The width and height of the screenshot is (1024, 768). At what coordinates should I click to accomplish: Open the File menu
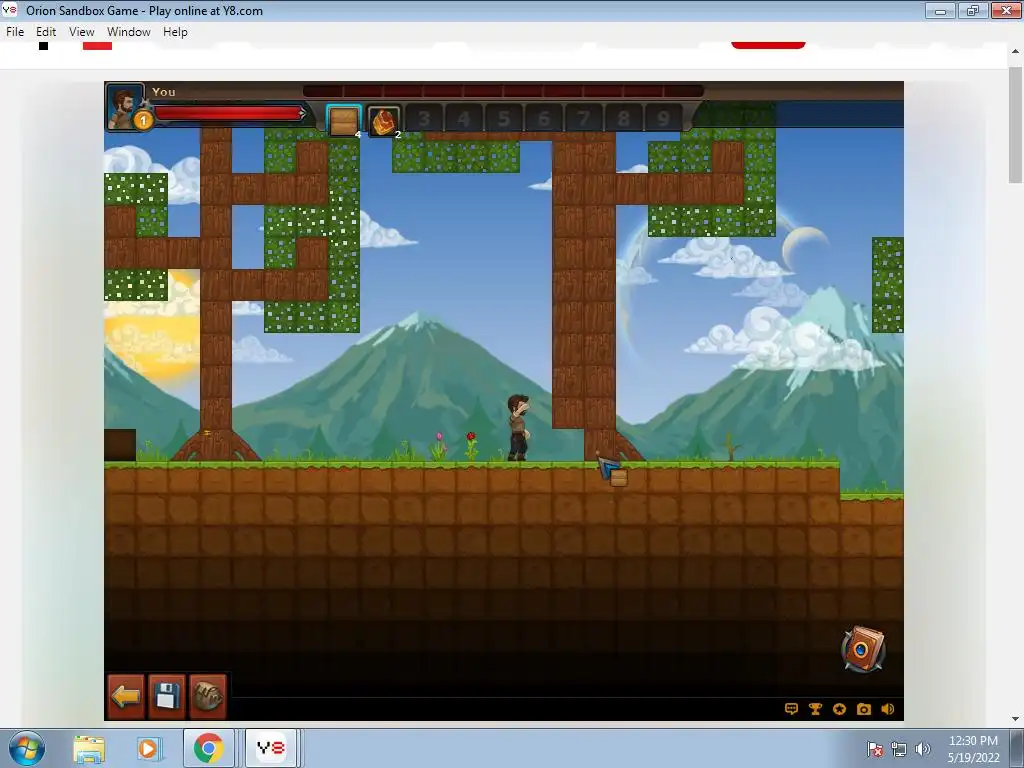(x=15, y=32)
